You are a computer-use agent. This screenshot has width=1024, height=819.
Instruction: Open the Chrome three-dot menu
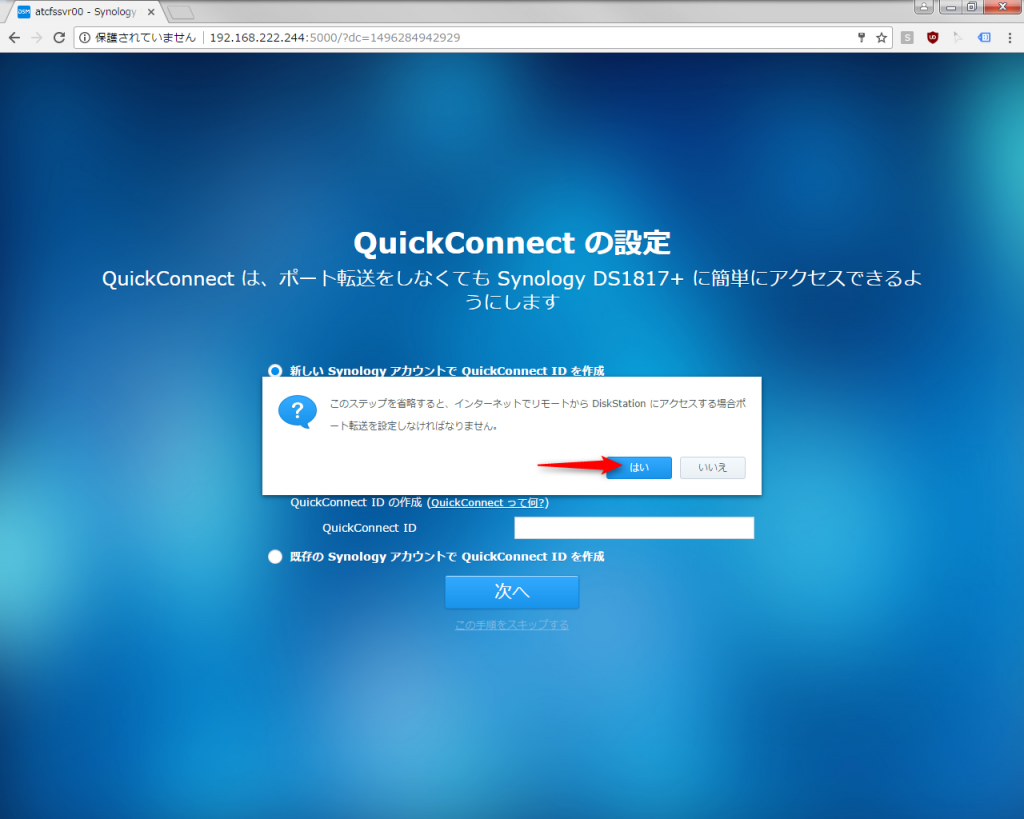1010,38
